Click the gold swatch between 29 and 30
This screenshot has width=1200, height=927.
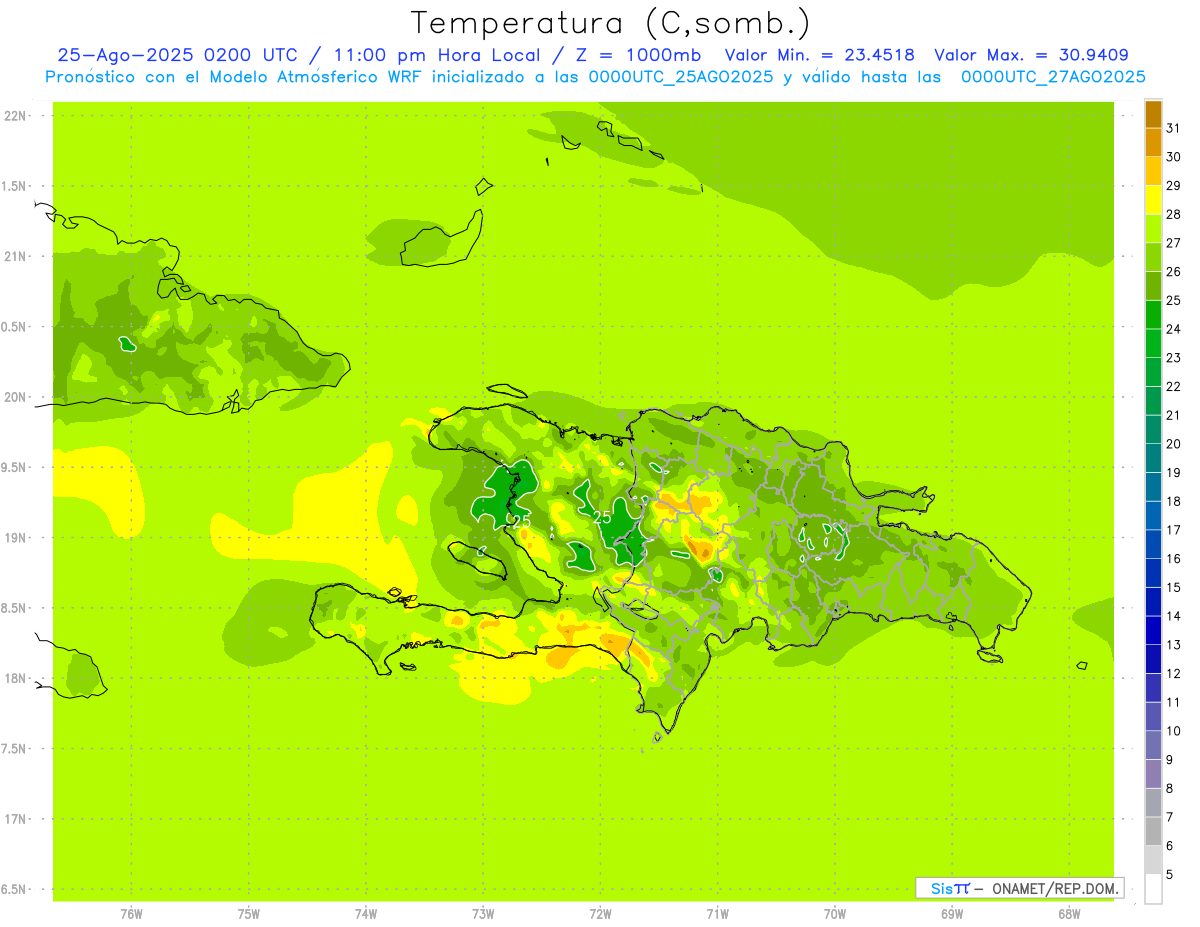pyautogui.click(x=1153, y=171)
